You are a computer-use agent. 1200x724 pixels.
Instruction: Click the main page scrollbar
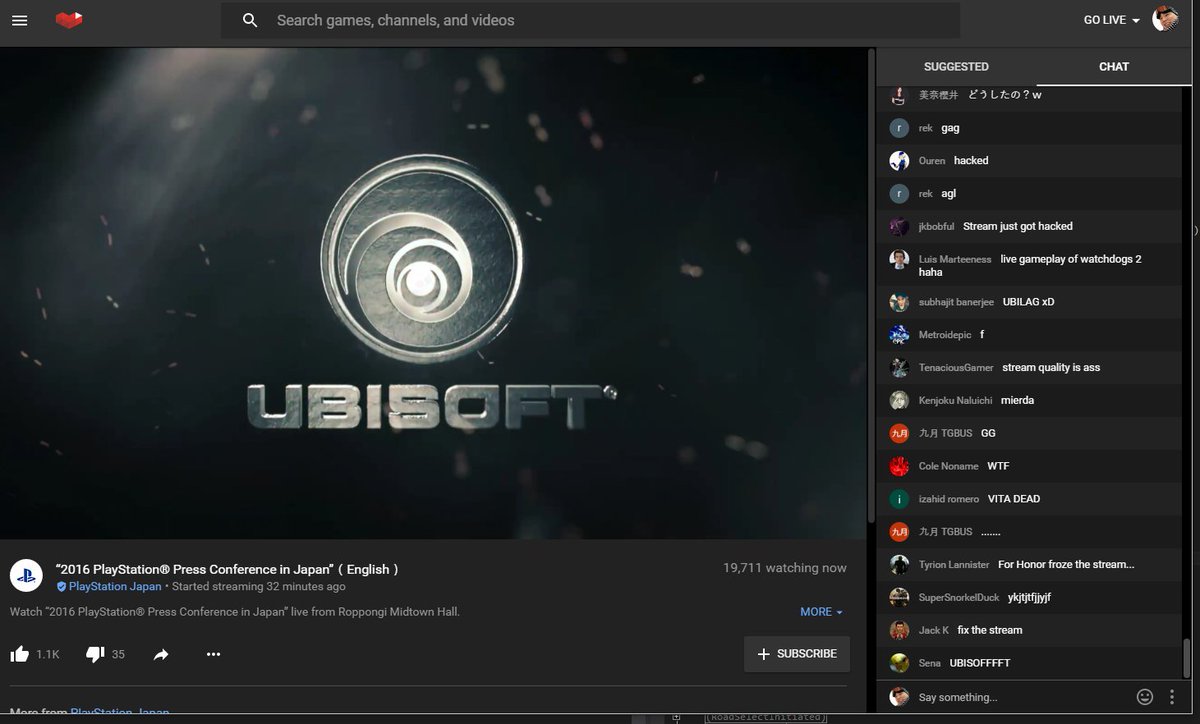pyautogui.click(x=871, y=285)
